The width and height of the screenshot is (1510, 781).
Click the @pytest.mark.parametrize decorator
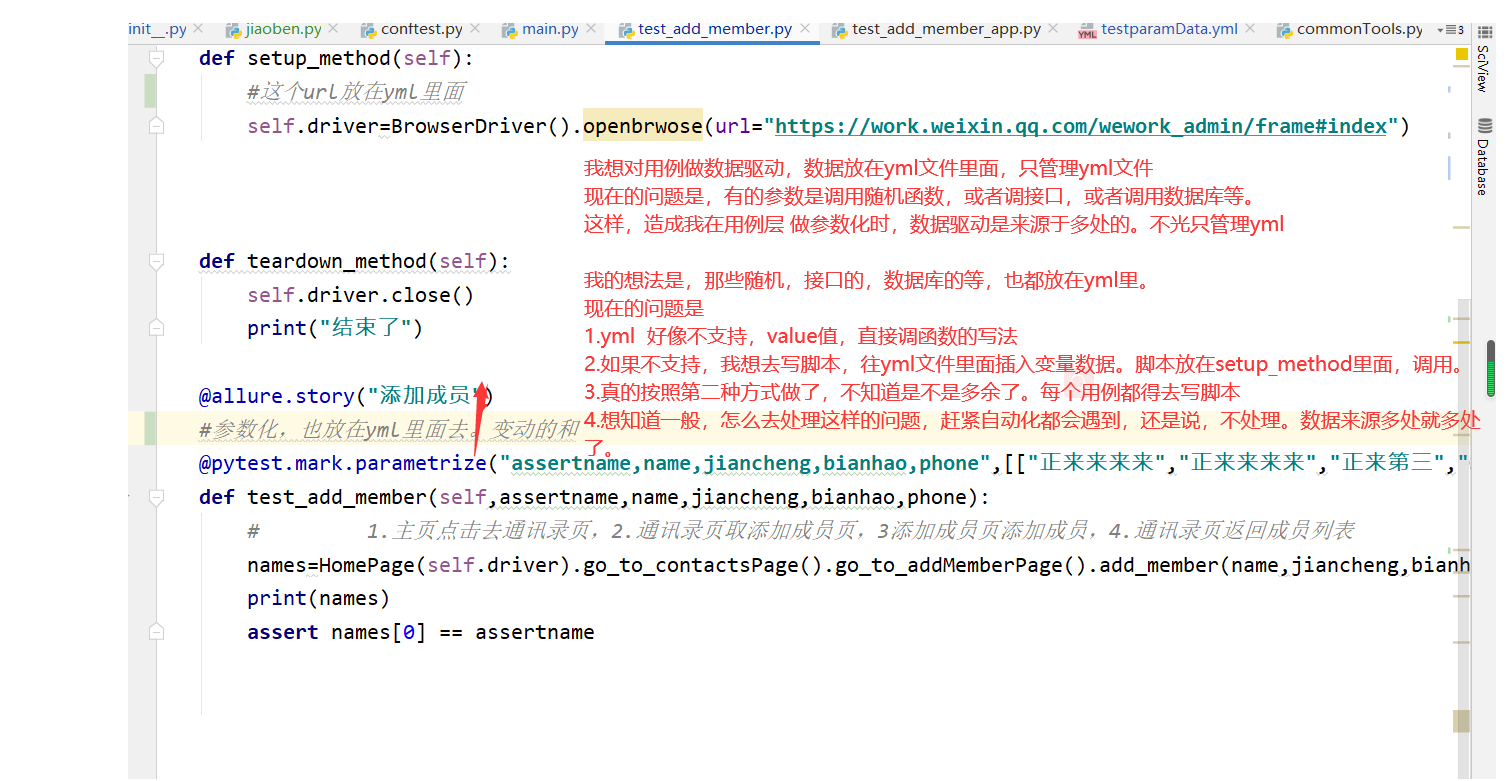[342, 463]
